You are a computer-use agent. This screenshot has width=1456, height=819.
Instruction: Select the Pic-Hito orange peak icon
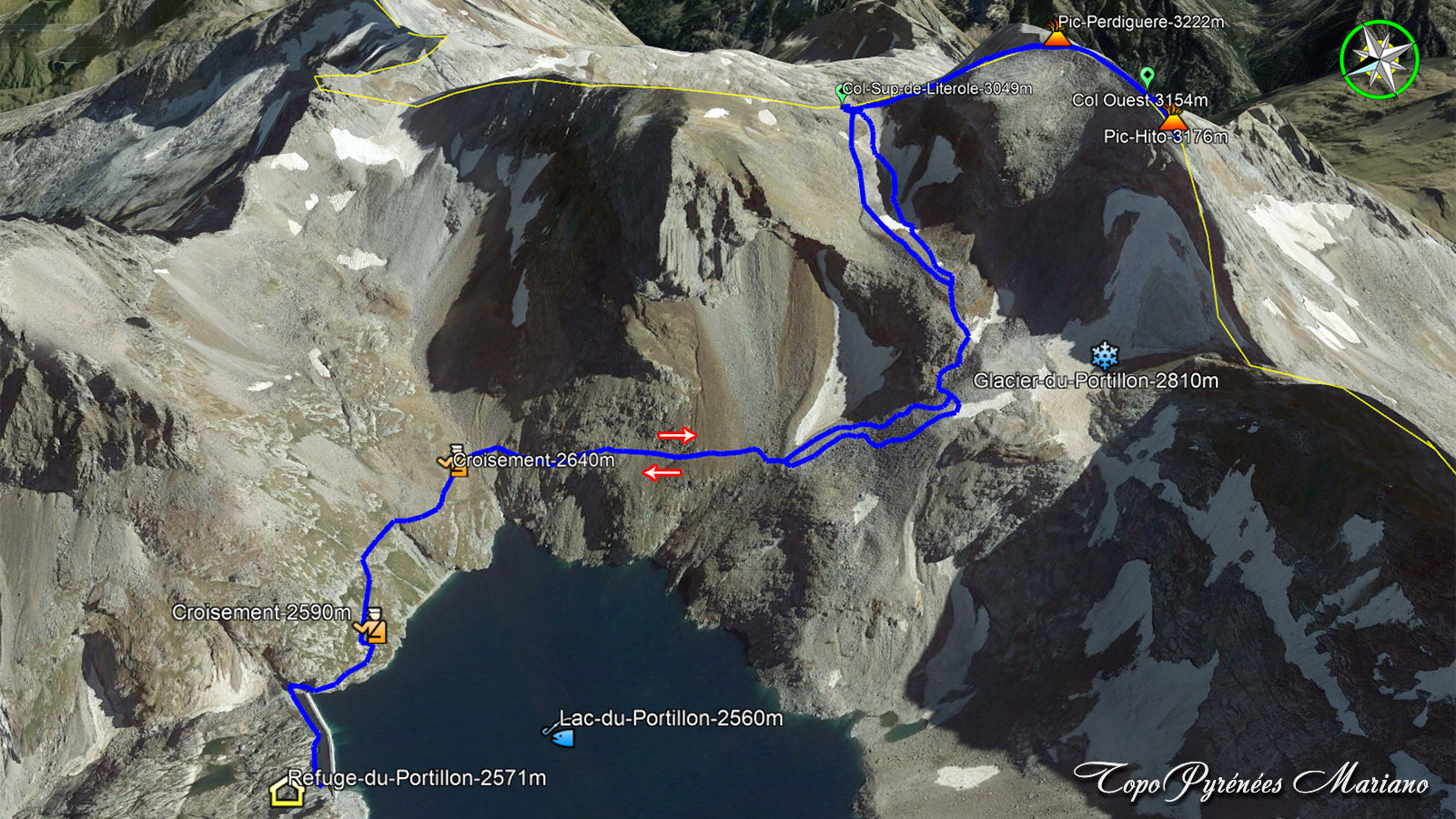coord(1173,118)
